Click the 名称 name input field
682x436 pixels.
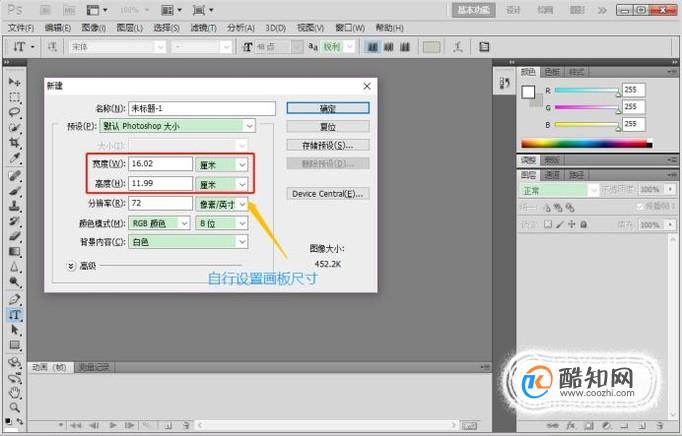coord(202,108)
